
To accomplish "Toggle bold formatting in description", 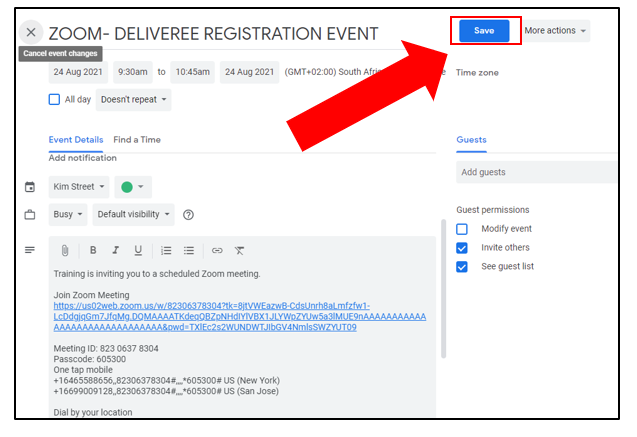I will pos(93,250).
